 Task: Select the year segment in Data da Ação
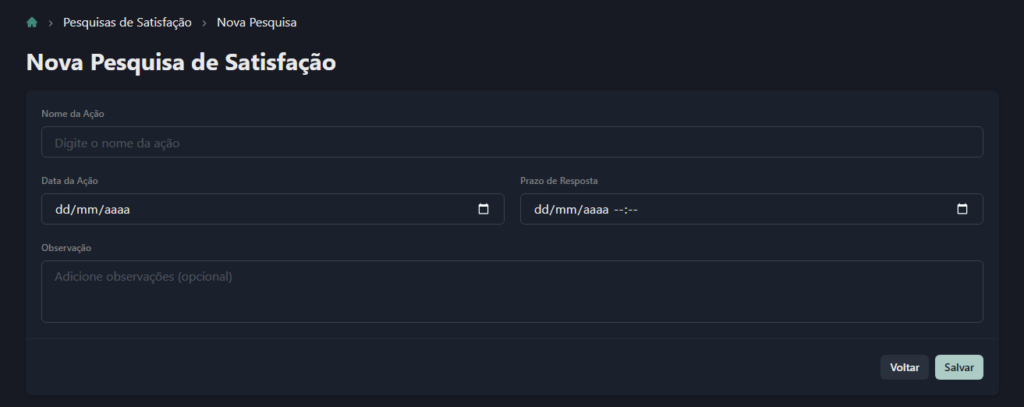[x=116, y=210]
